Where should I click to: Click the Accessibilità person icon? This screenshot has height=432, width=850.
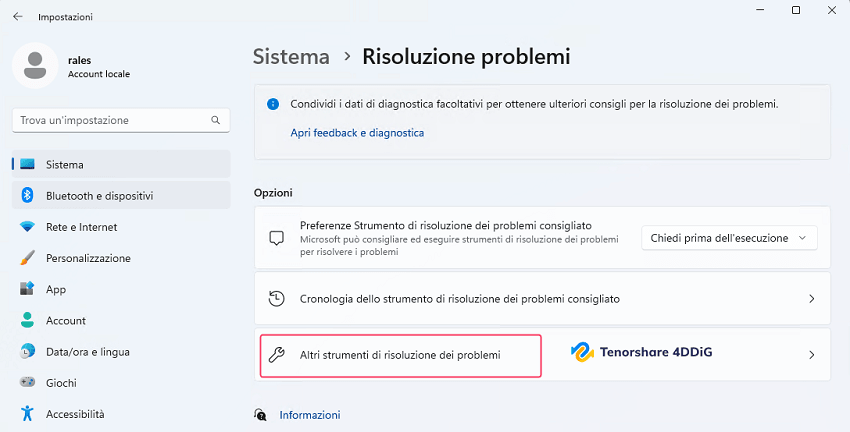(x=28, y=413)
